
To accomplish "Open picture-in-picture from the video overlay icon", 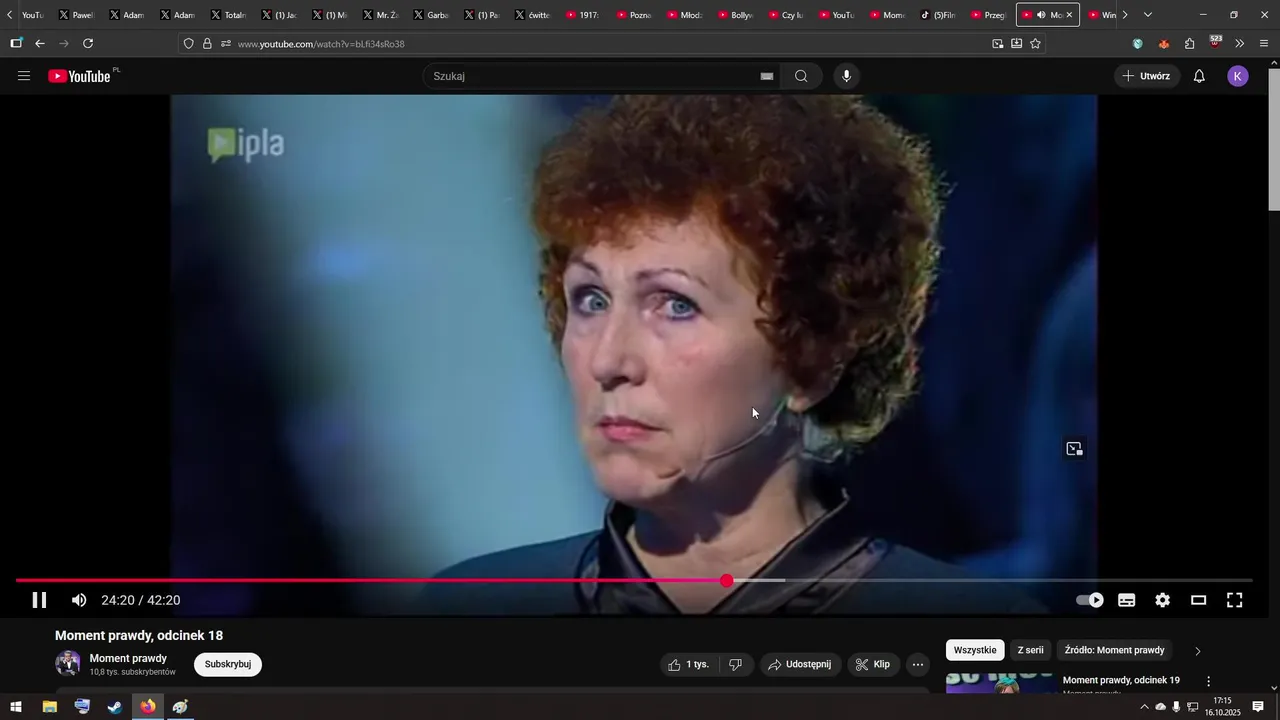I will 1074,449.
